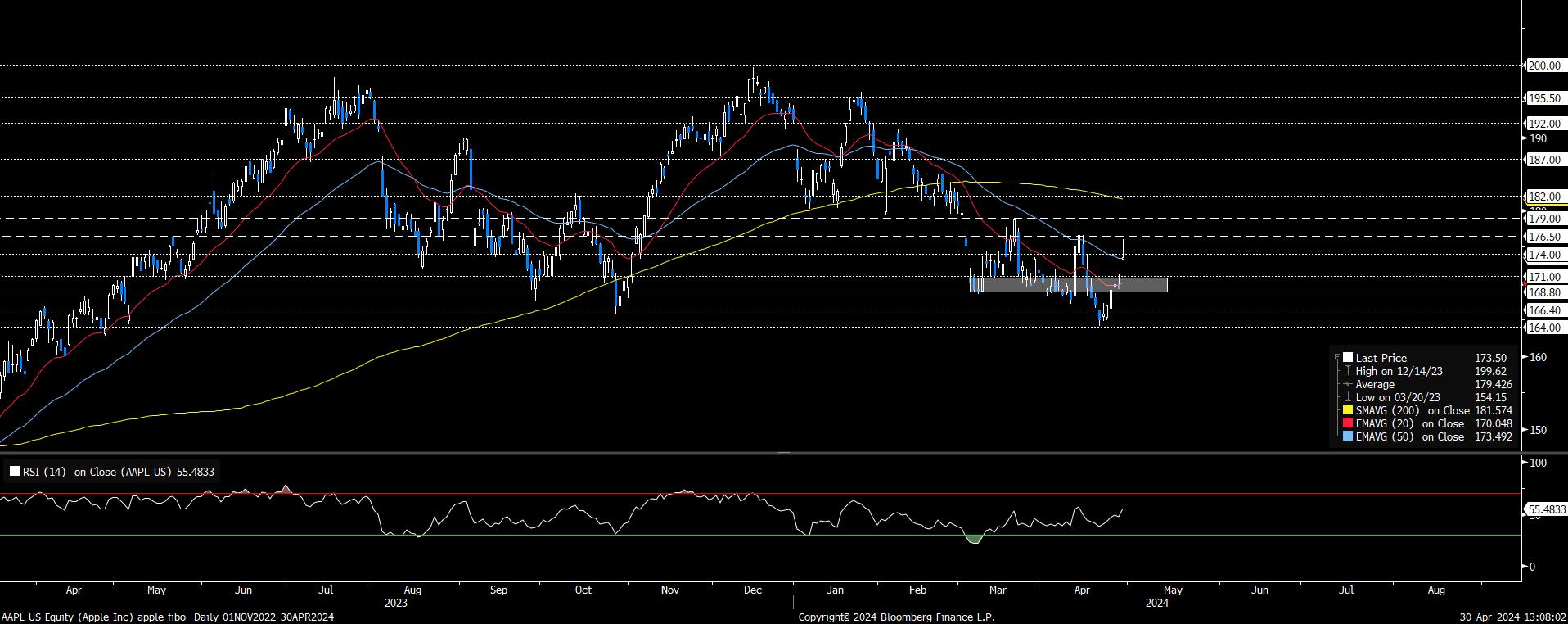Click the red EMAVG (20) color swatch
1568x624 pixels.
tap(1348, 423)
